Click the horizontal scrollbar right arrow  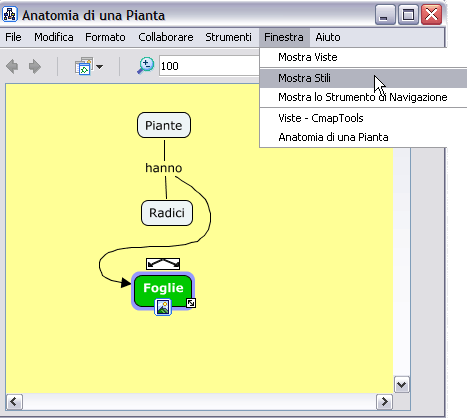[x=385, y=401]
